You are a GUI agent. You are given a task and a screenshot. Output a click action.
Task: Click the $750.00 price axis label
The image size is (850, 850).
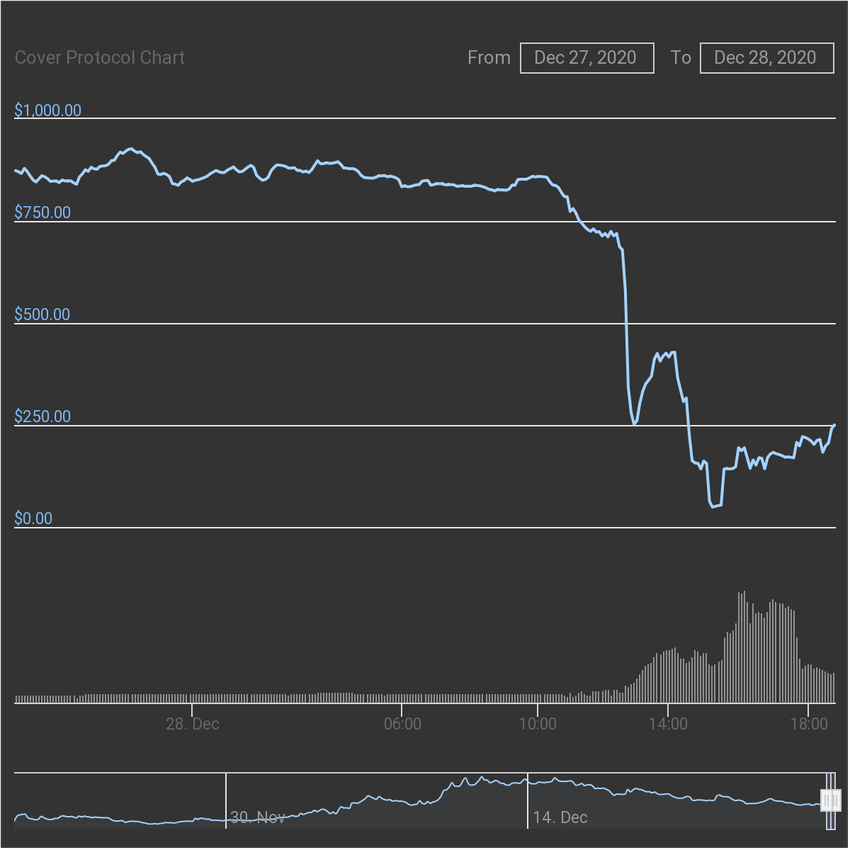point(42,212)
